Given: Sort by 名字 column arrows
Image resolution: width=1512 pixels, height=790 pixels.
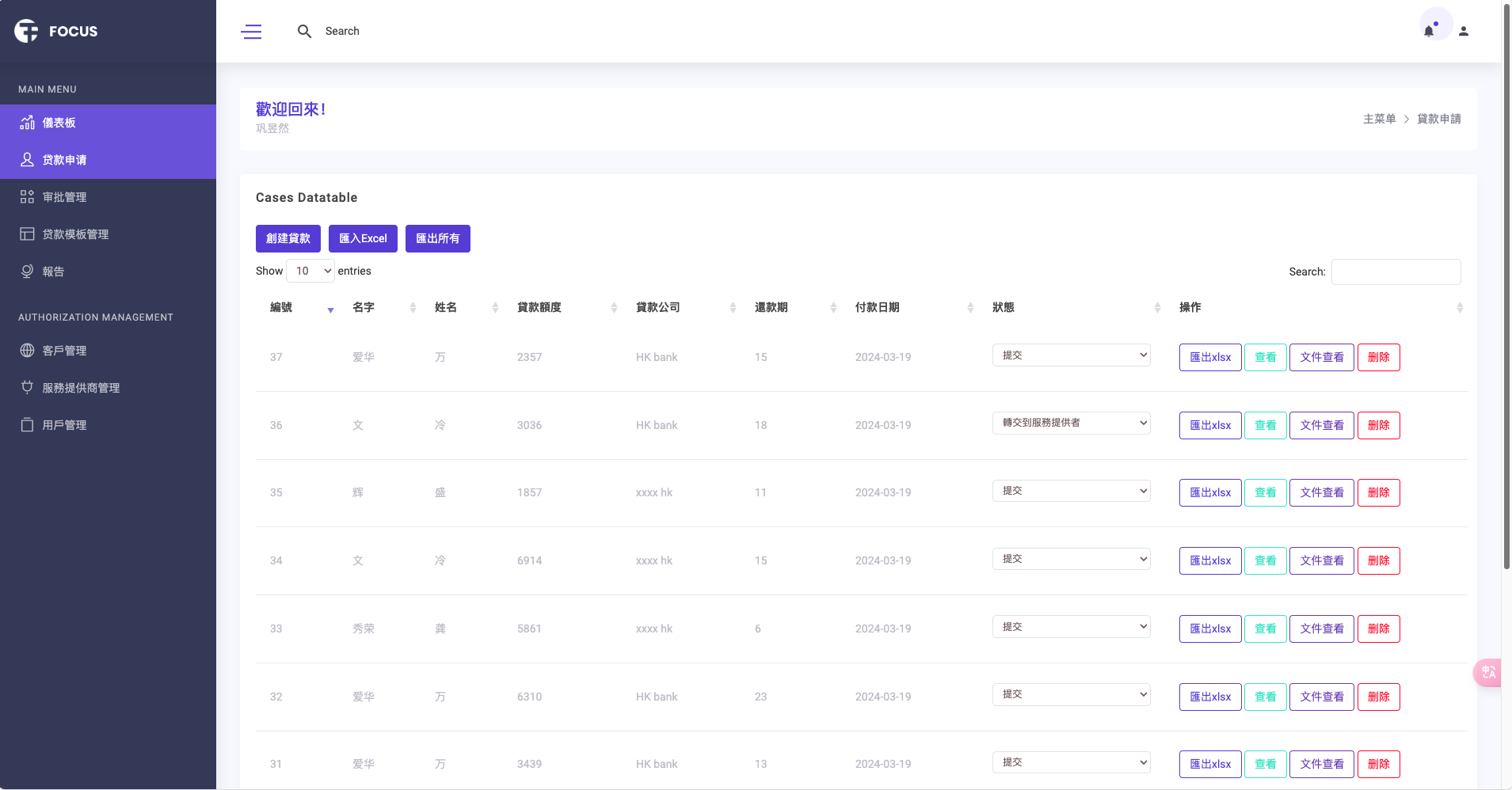Looking at the screenshot, I should [413, 308].
